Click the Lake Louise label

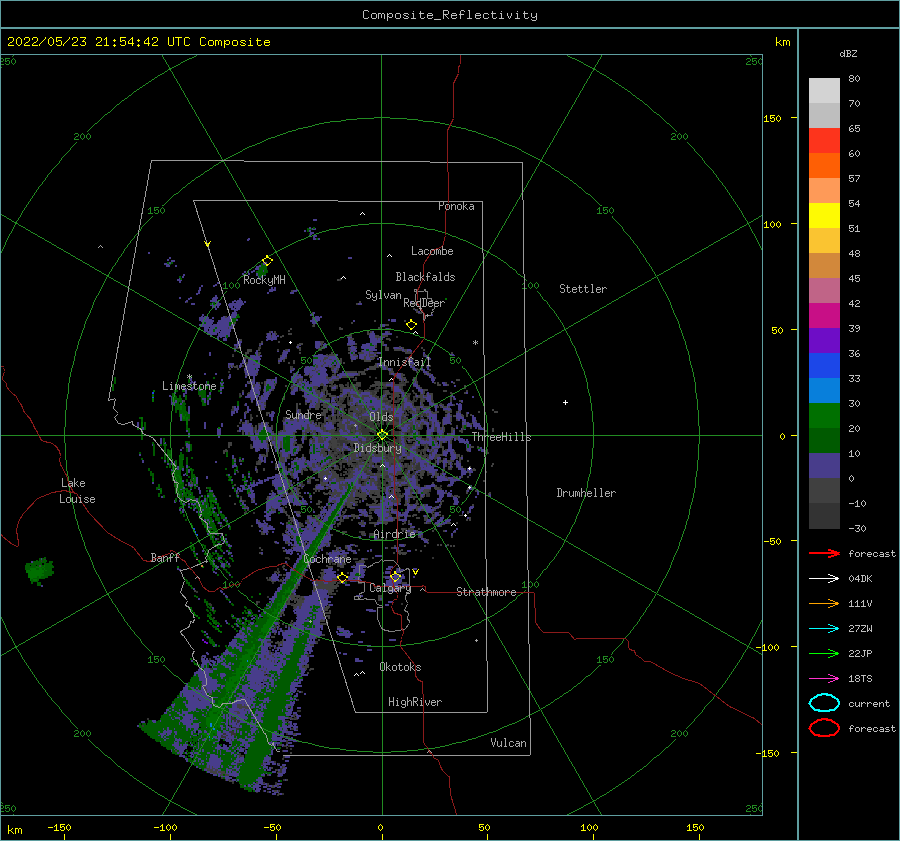[x=77, y=491]
